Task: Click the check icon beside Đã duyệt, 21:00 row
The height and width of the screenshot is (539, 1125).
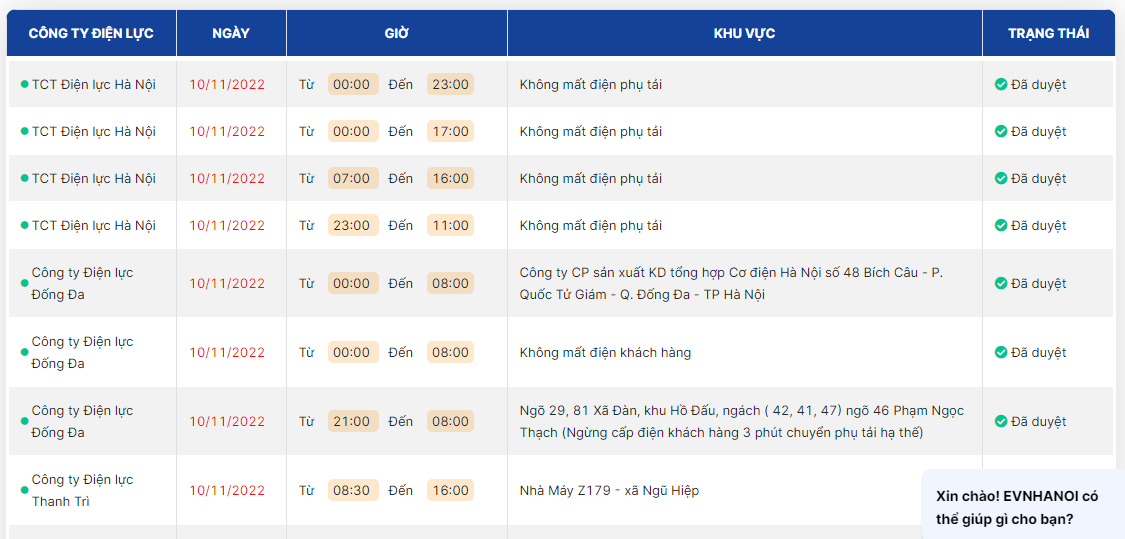Action: (1001, 422)
